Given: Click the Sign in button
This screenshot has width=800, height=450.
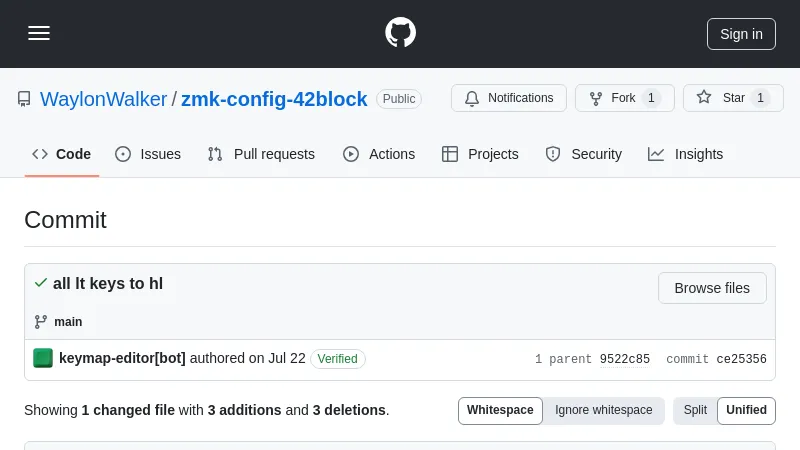Looking at the screenshot, I should tap(741, 33).
